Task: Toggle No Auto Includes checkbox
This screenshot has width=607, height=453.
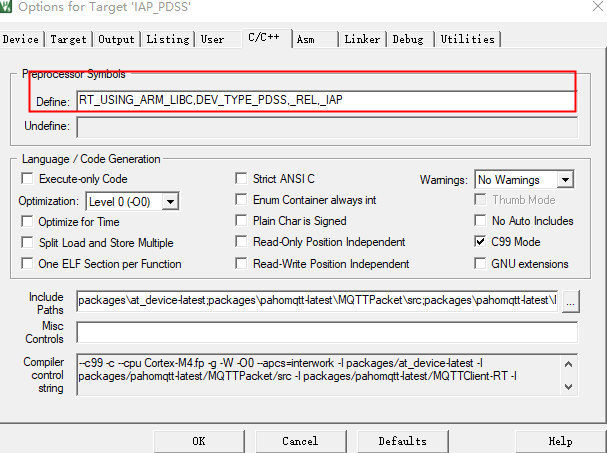Action: [480, 221]
